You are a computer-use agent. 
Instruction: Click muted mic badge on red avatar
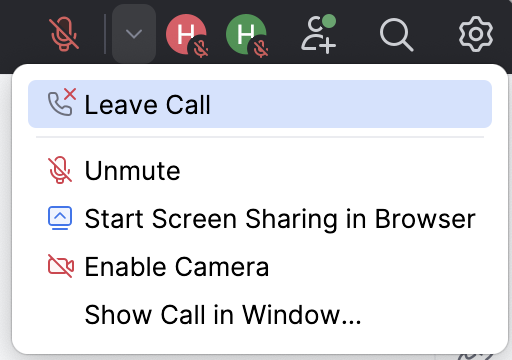pos(201,49)
